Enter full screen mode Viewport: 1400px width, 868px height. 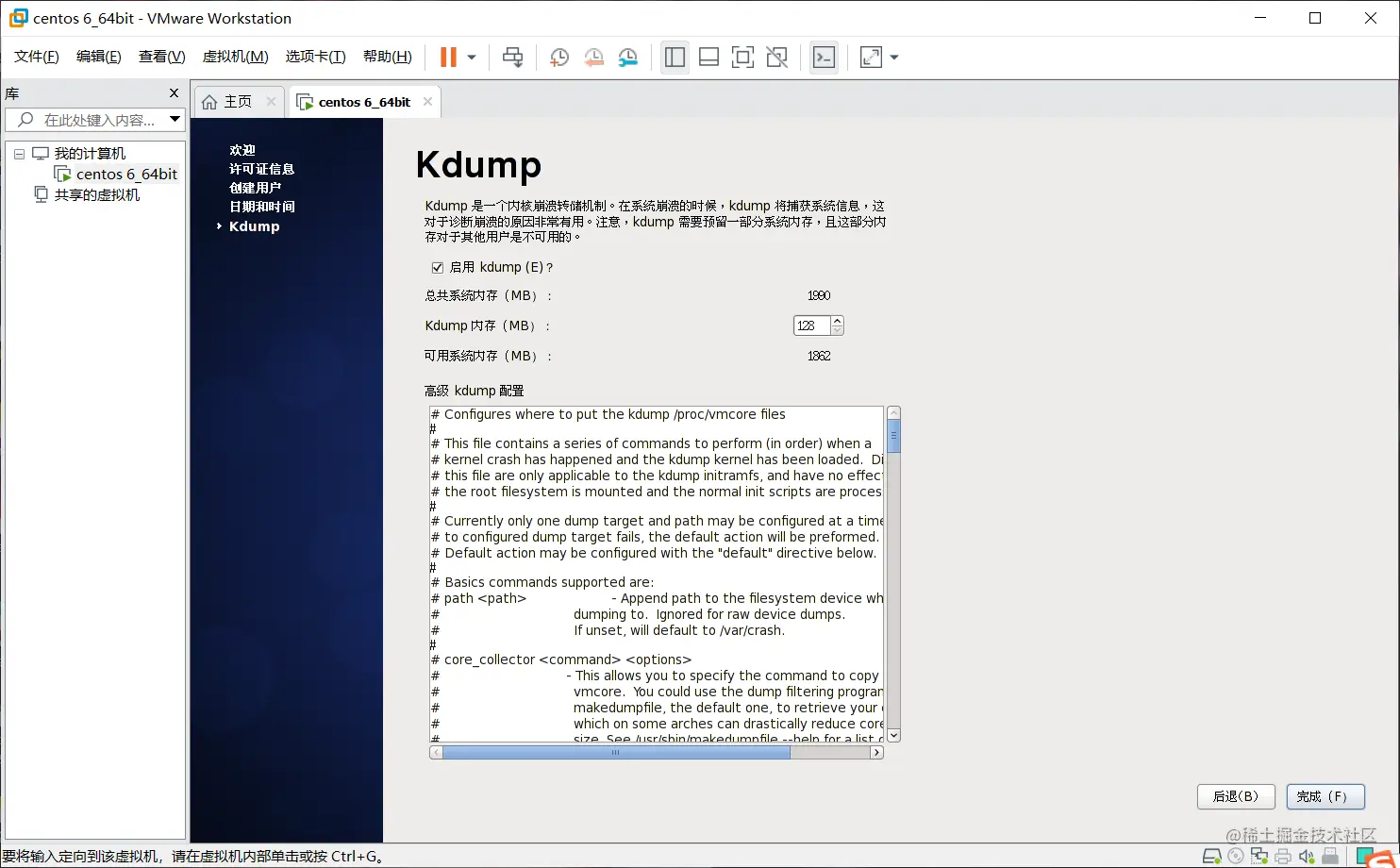tap(742, 58)
